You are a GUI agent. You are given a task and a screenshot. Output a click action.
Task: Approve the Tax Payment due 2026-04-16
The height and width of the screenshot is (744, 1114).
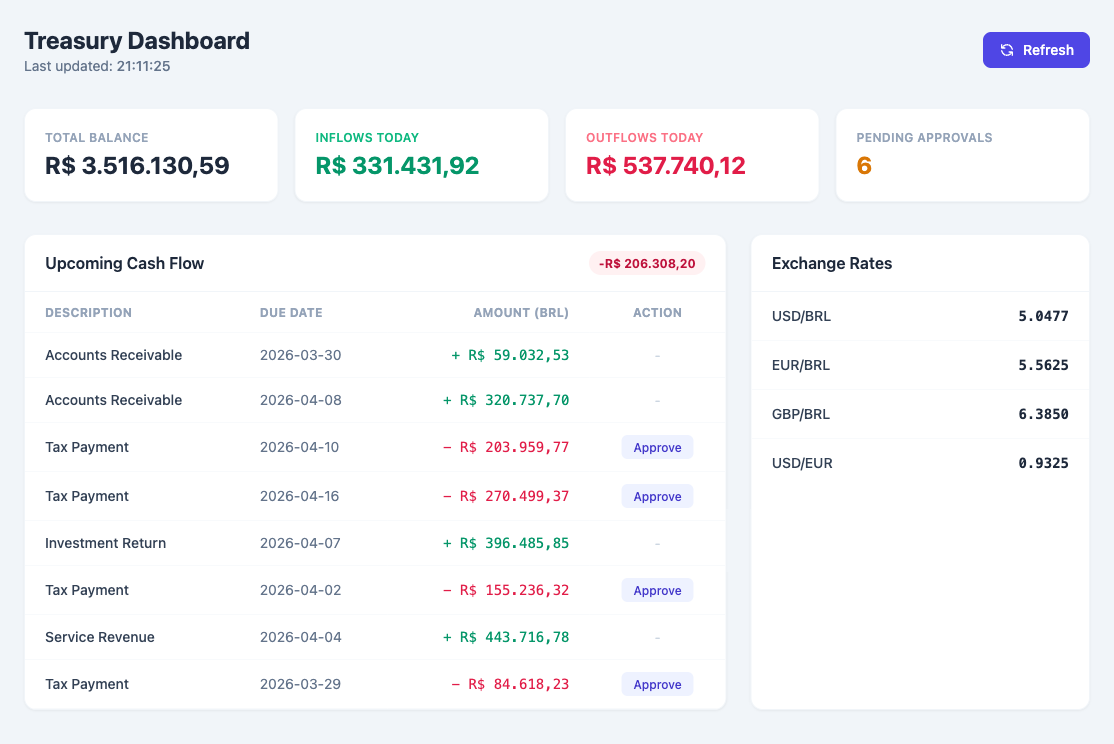click(x=657, y=496)
